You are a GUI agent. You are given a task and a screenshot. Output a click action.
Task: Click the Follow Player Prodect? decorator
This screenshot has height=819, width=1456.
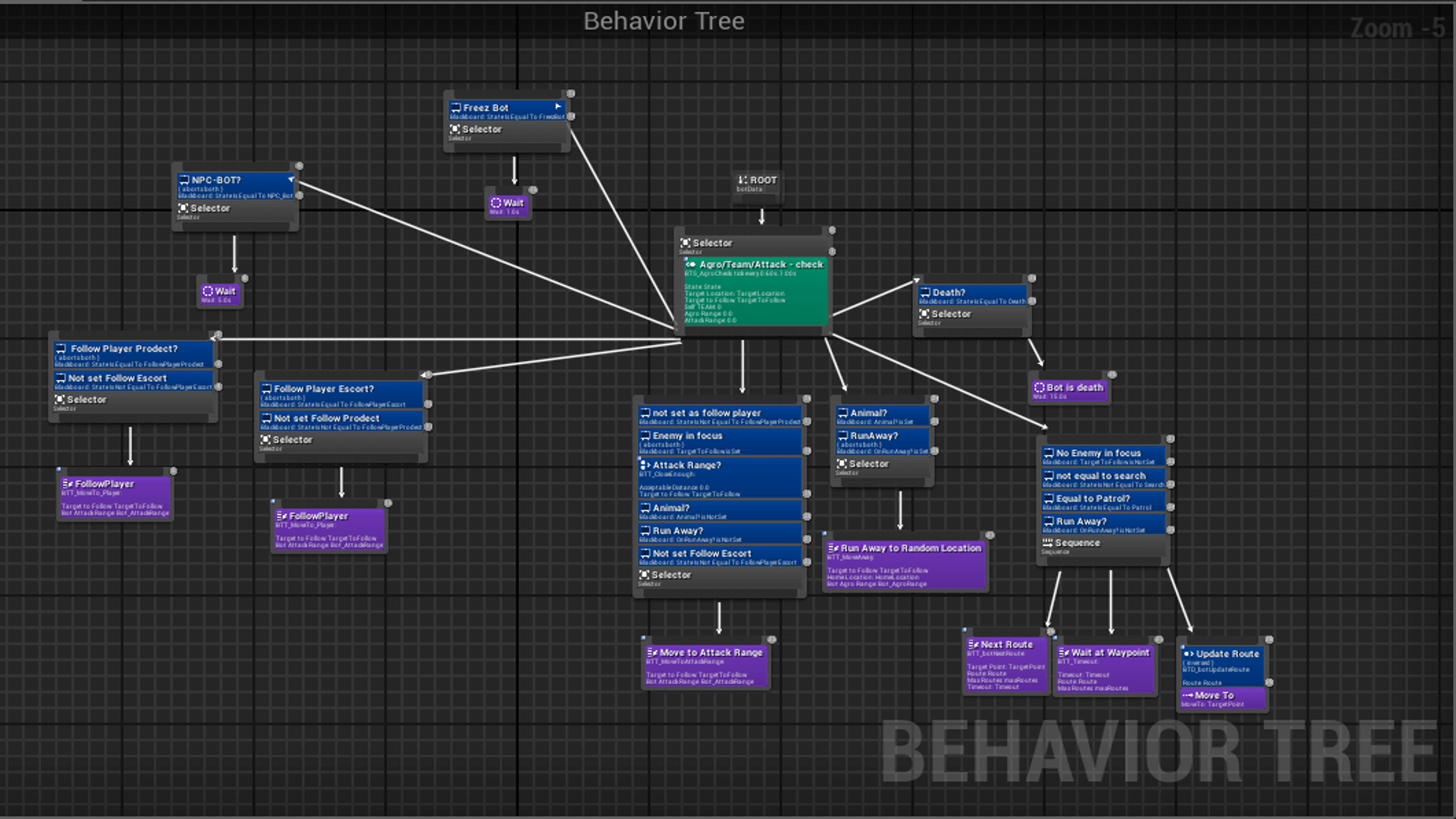coord(133,355)
